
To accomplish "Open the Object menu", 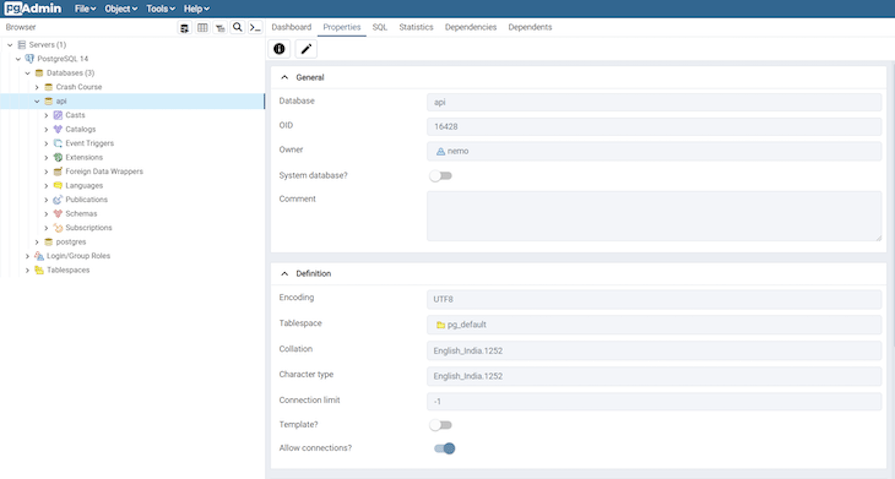I will pyautogui.click(x=121, y=9).
